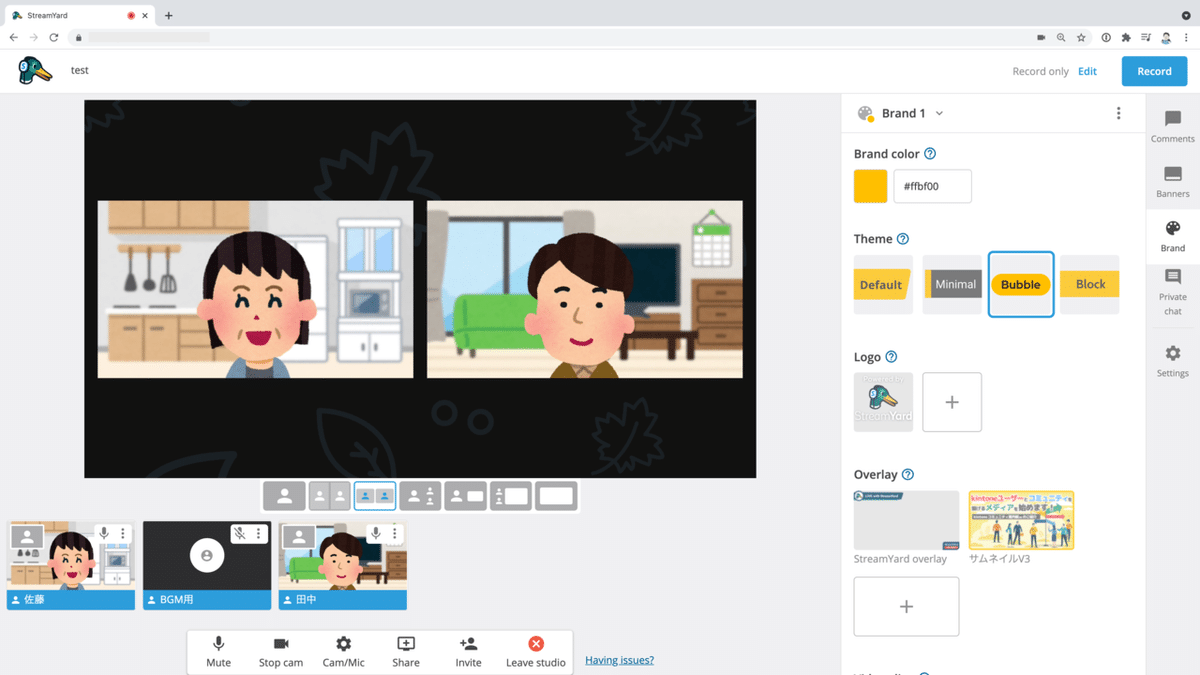Screen dimensions: 1200x675
Task: Bookmark this page with the star icon
Action: [x=1081, y=38]
